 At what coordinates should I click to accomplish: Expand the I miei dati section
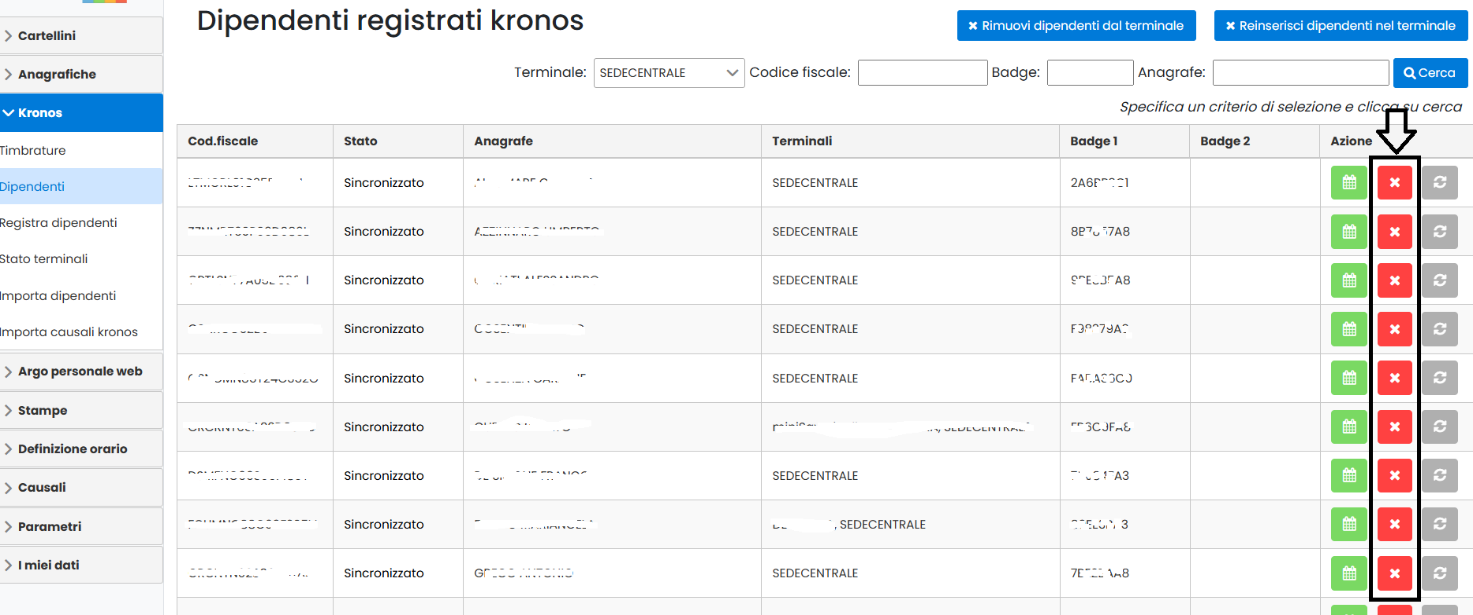click(x=81, y=565)
